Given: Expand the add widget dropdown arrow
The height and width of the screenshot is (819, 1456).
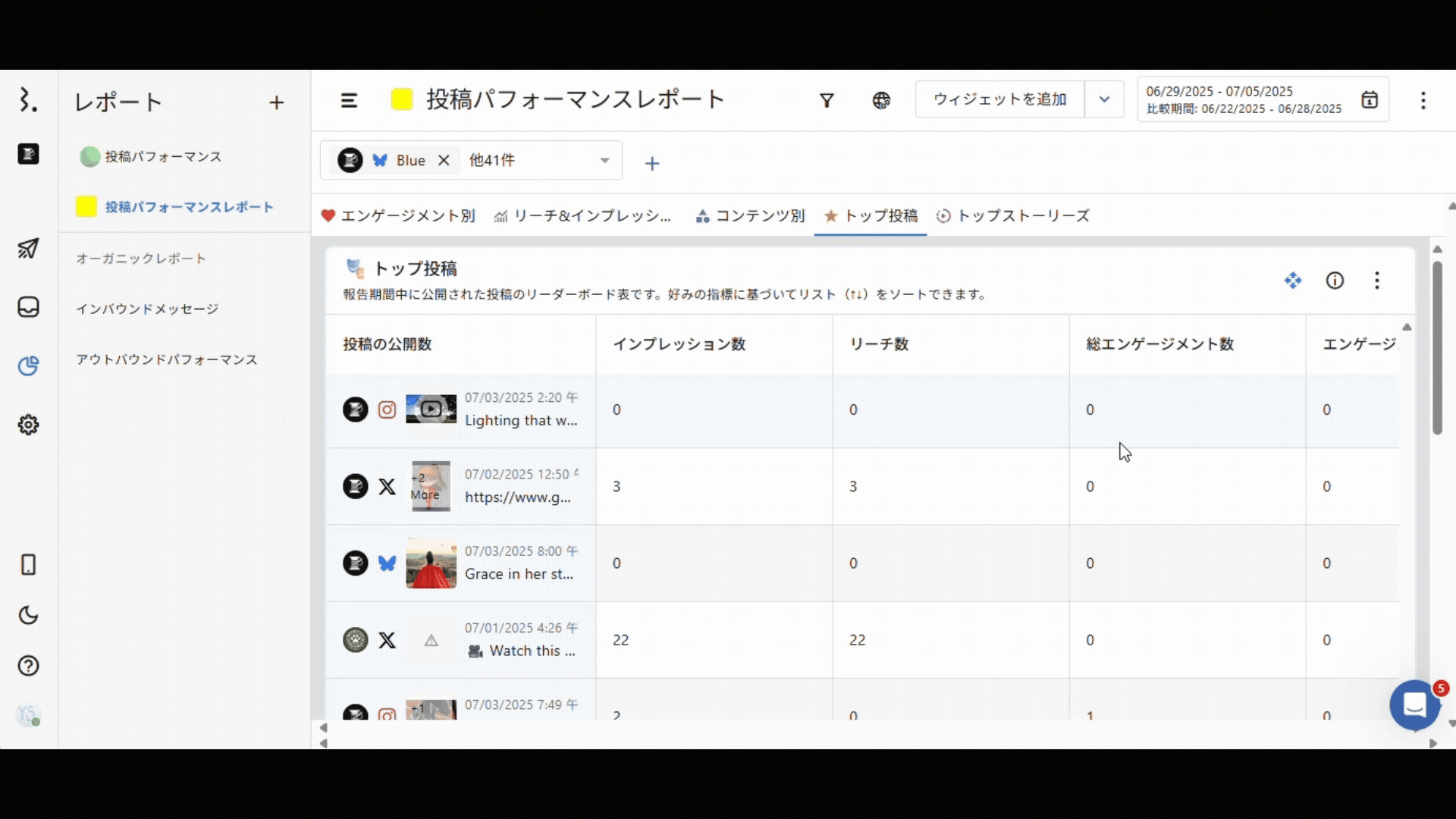Looking at the screenshot, I should [x=1104, y=99].
